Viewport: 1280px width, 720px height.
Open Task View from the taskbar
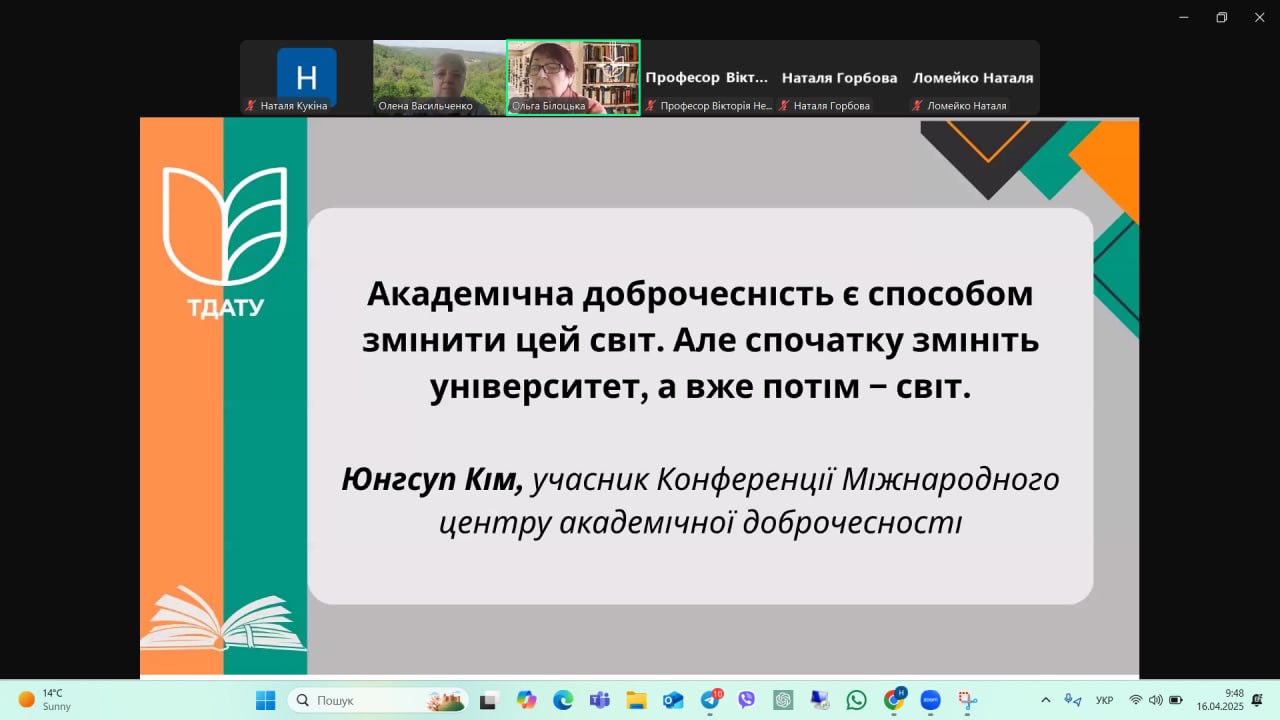(x=489, y=700)
